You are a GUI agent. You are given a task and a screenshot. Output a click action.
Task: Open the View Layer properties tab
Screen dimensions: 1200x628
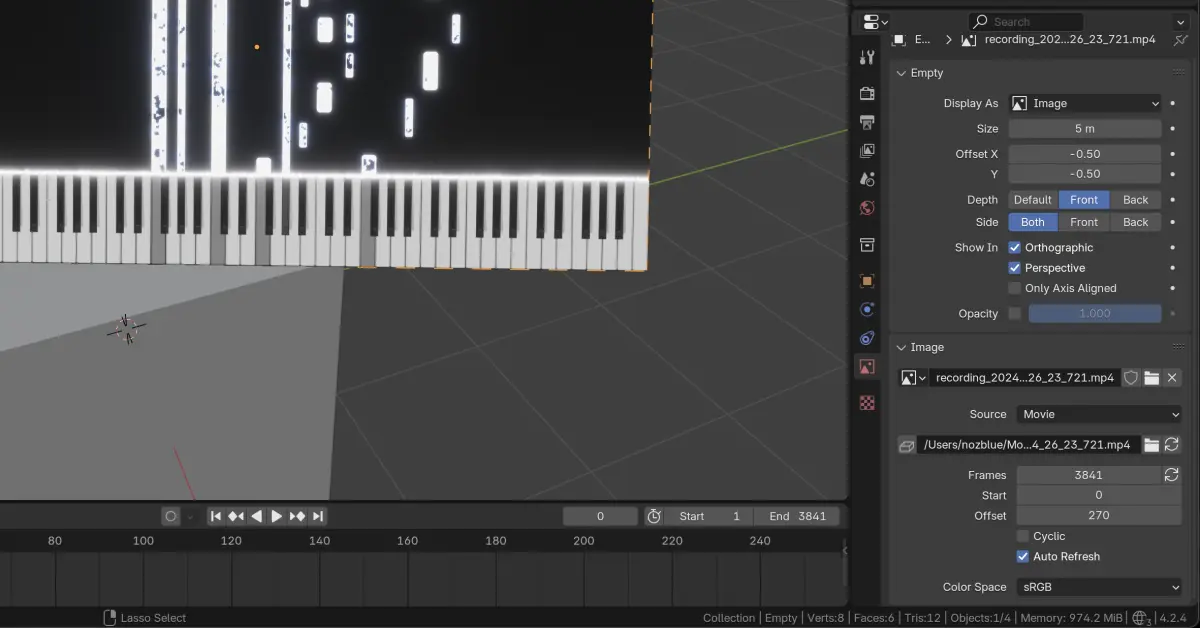coord(867,151)
